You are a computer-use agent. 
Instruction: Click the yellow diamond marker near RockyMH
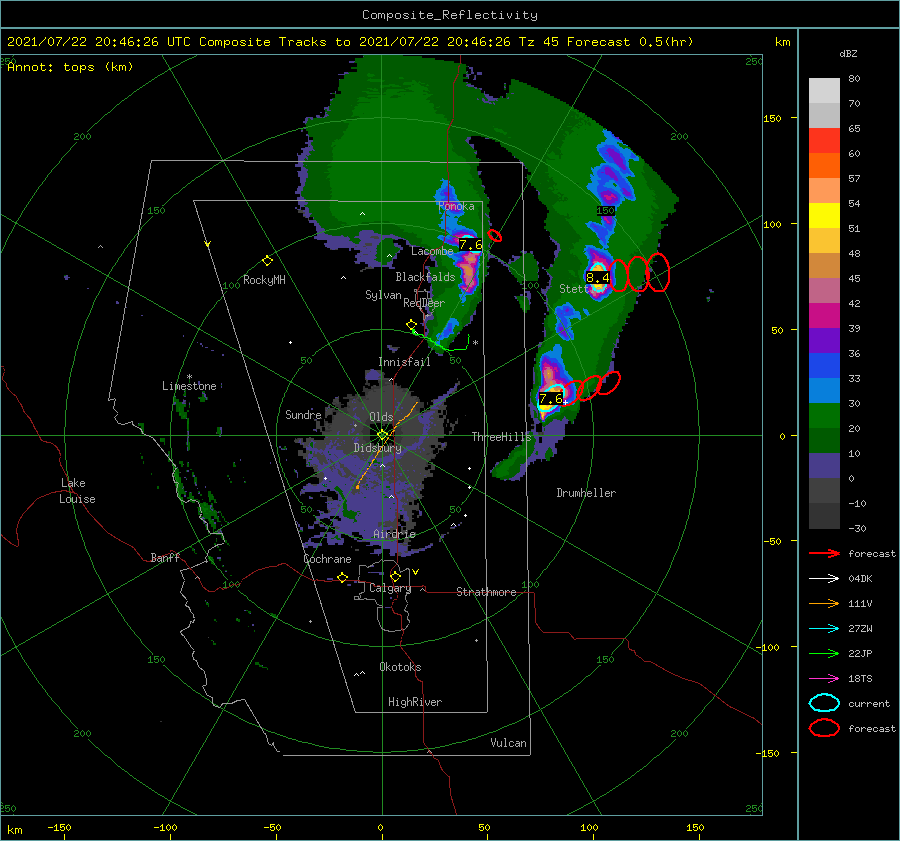coord(267,261)
